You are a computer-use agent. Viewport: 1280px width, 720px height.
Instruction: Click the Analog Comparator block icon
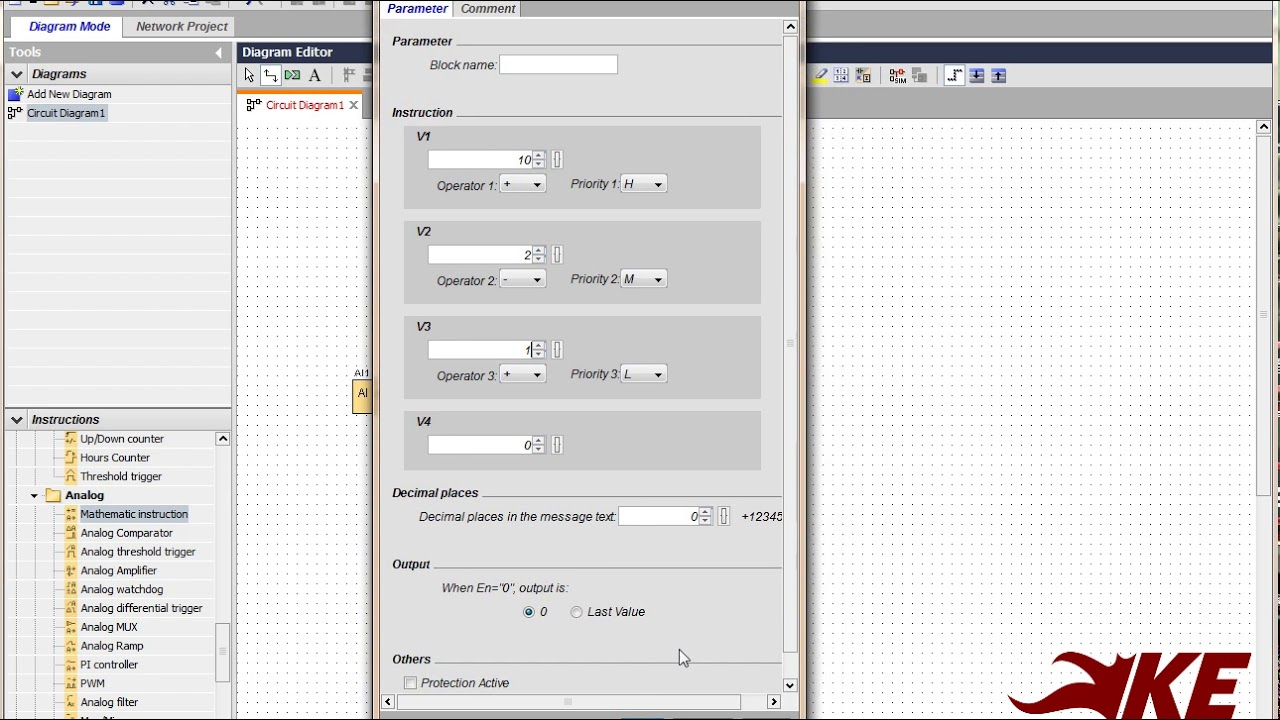(70, 533)
